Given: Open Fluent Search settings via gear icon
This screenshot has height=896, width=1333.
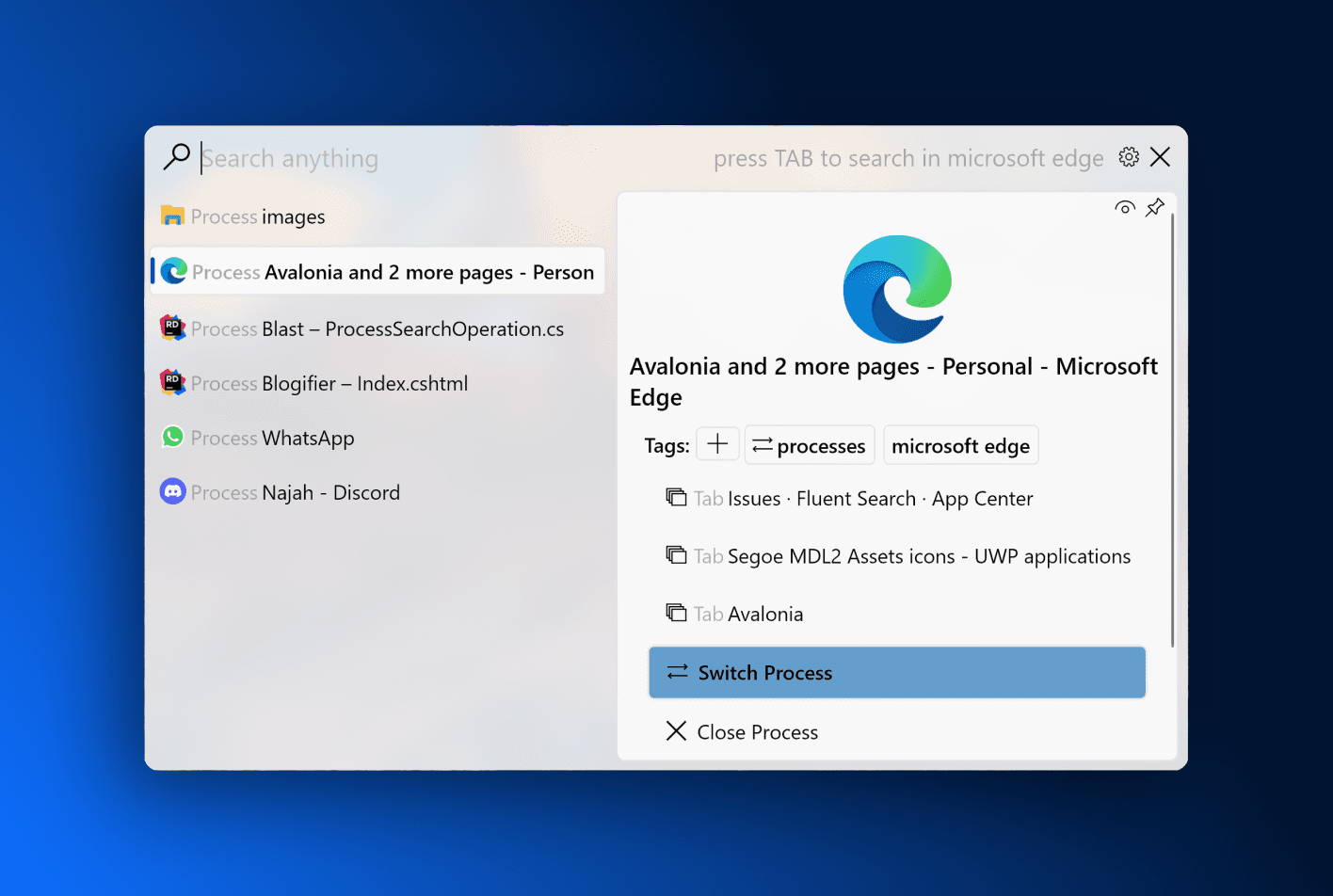Looking at the screenshot, I should pos(1129,157).
